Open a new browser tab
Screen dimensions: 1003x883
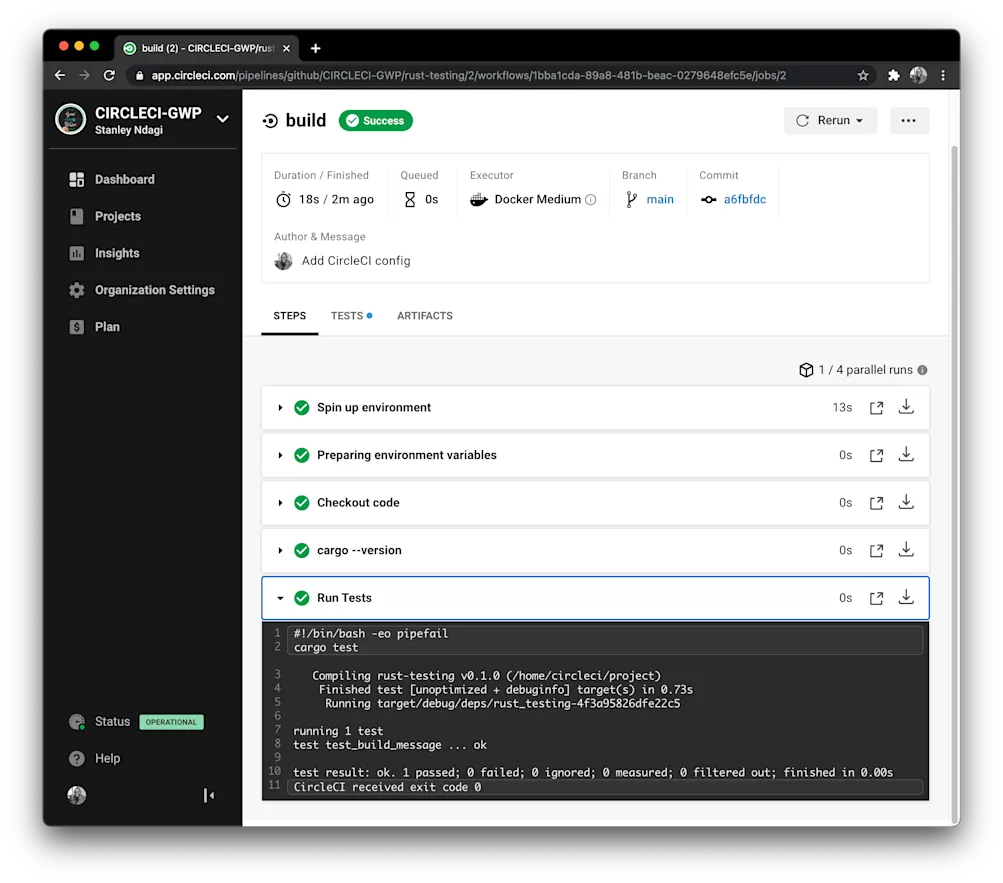pos(315,48)
